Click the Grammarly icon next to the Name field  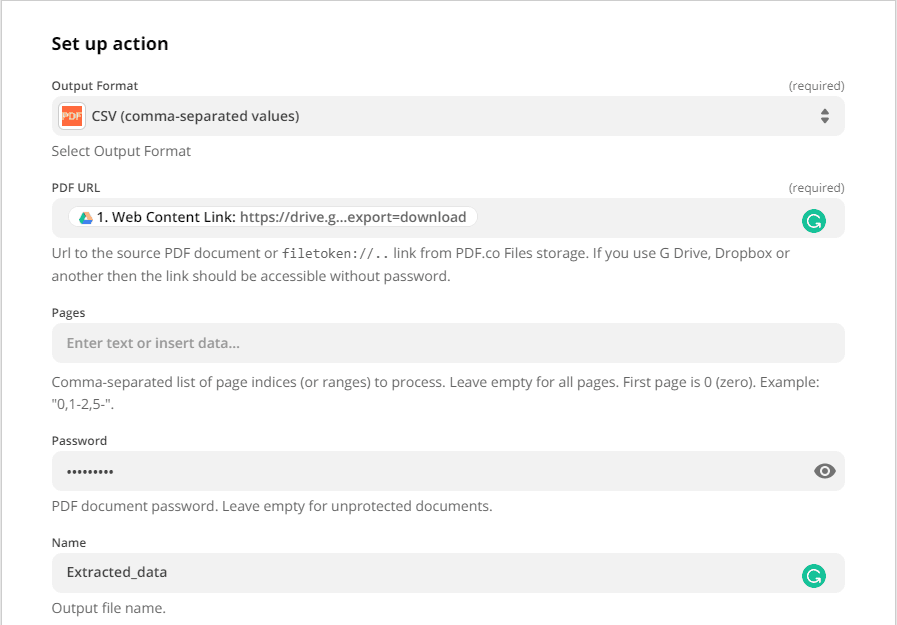click(814, 576)
